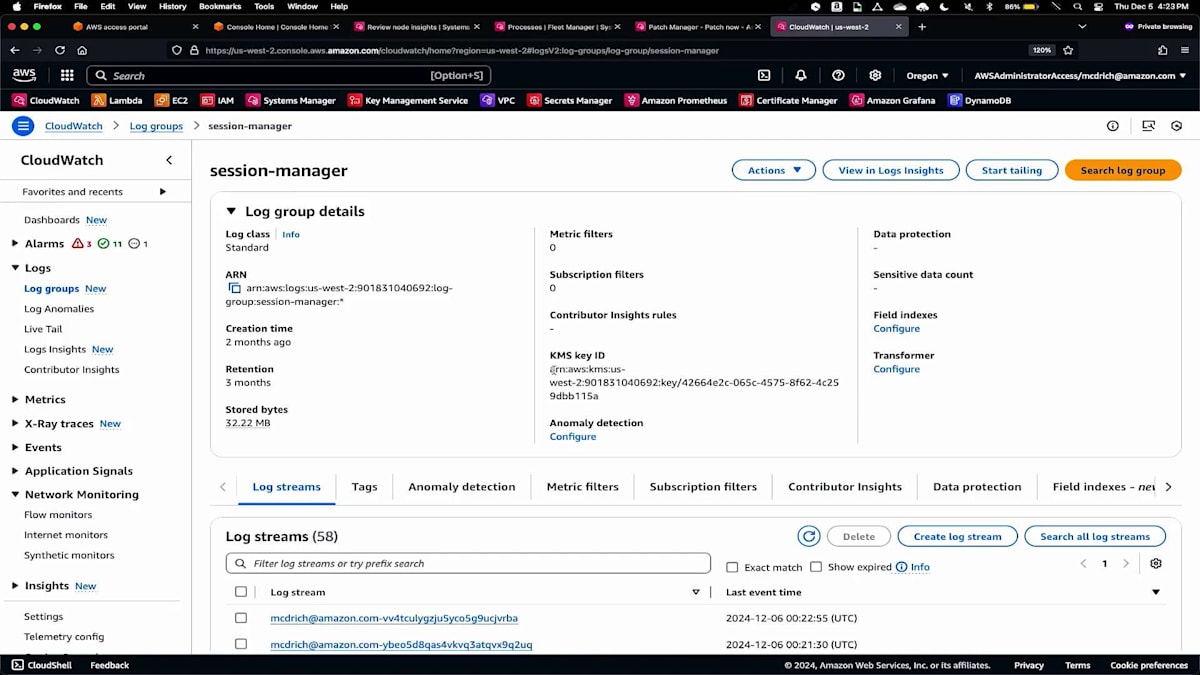Check the vv4tculygzju5yco5g9ucjvrba log stream row
Image resolution: width=1200 pixels, height=675 pixels.
click(x=241, y=618)
